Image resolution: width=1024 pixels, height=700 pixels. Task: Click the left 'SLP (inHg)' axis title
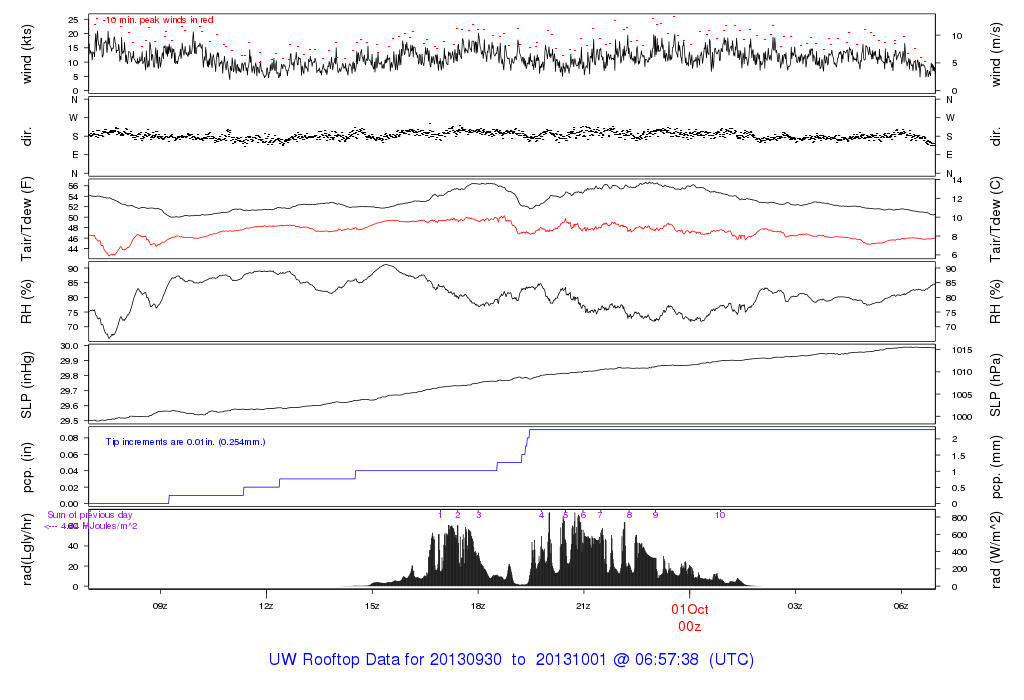pos(27,385)
